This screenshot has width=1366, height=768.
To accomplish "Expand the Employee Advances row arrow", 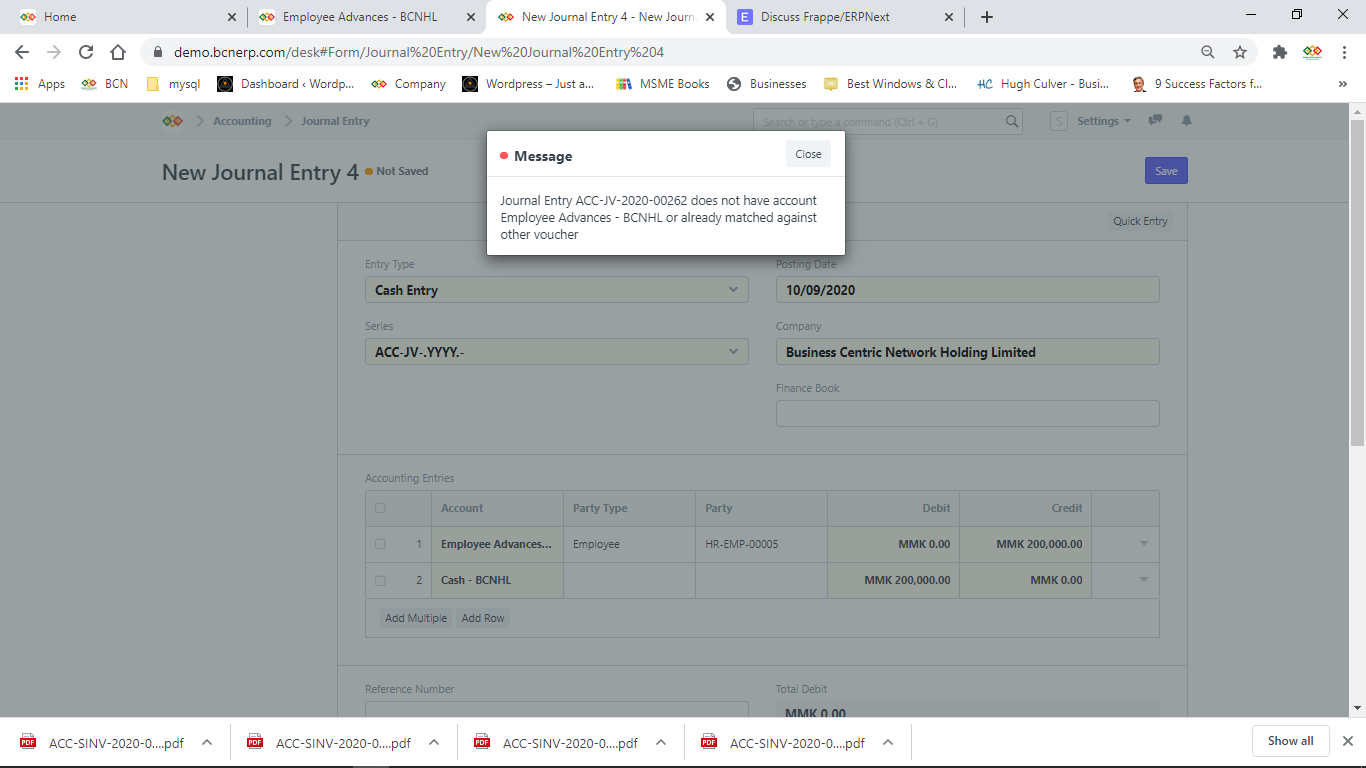I will (x=1144, y=544).
